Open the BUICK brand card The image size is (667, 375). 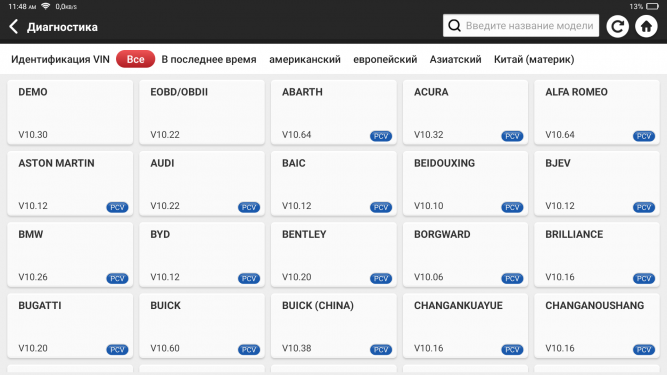202,326
